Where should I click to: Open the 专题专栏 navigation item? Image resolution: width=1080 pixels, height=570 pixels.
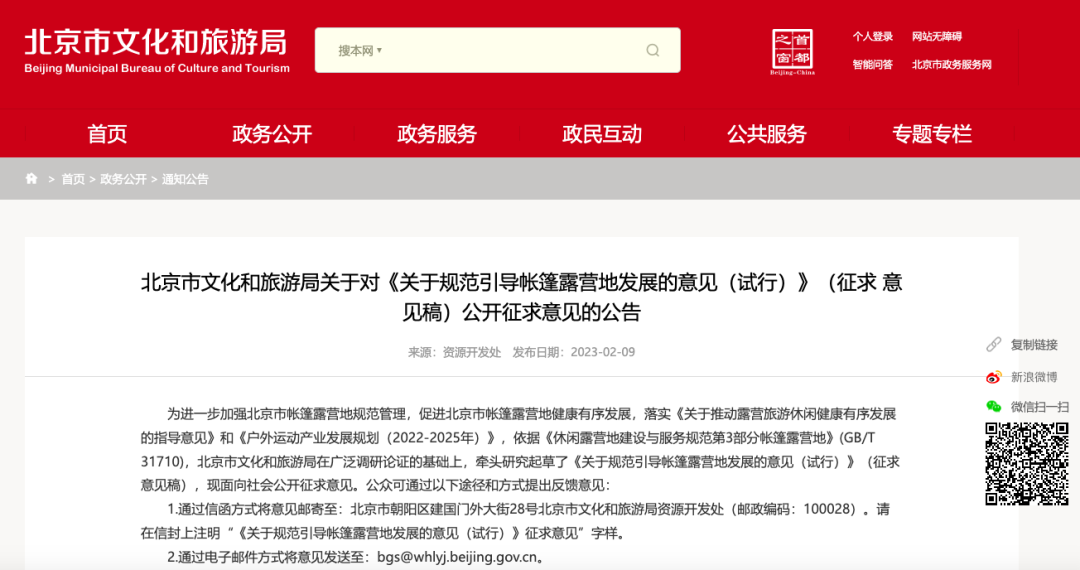[x=932, y=134]
